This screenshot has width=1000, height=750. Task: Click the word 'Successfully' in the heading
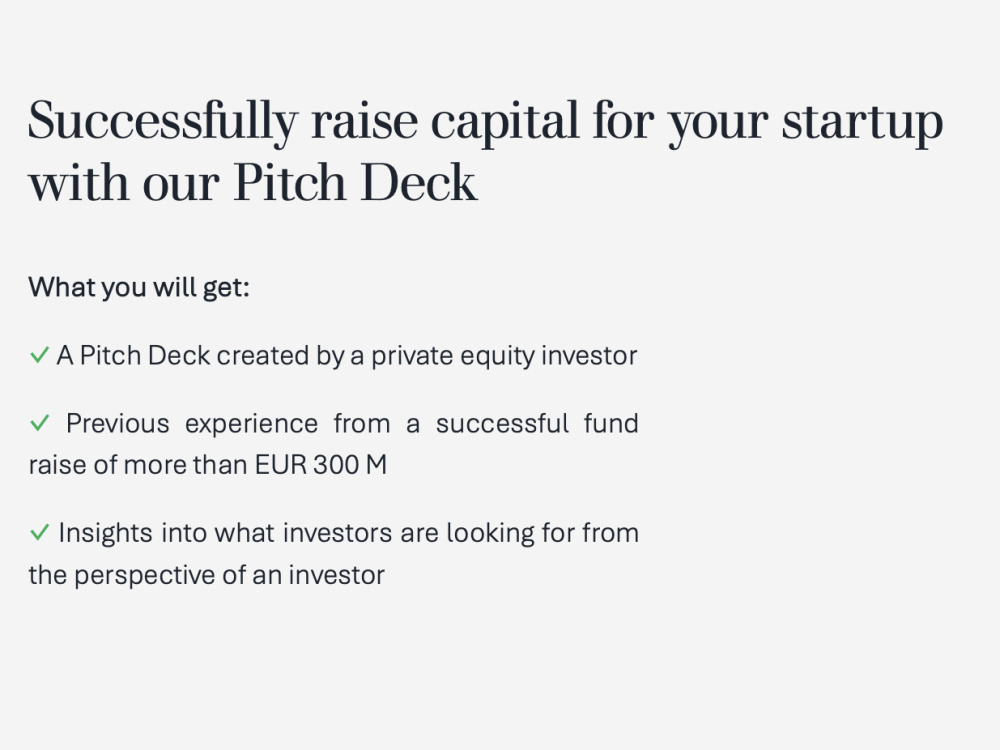(x=163, y=122)
